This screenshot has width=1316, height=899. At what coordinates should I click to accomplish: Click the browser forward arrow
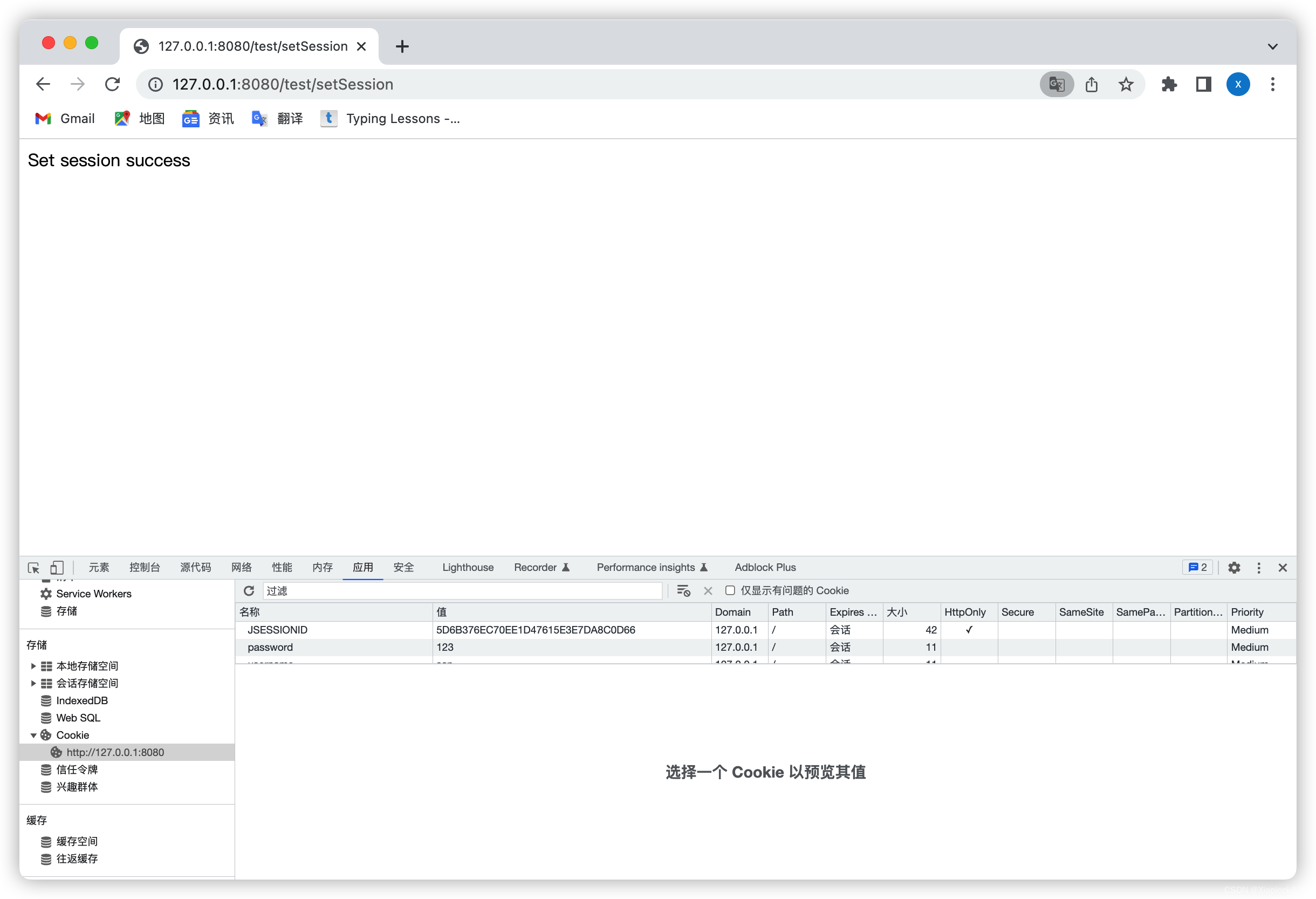click(x=78, y=84)
